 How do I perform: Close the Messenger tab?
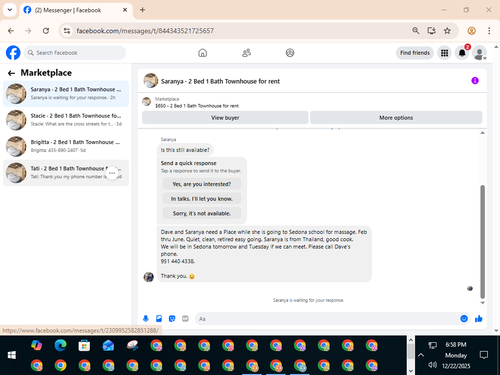(x=125, y=10)
